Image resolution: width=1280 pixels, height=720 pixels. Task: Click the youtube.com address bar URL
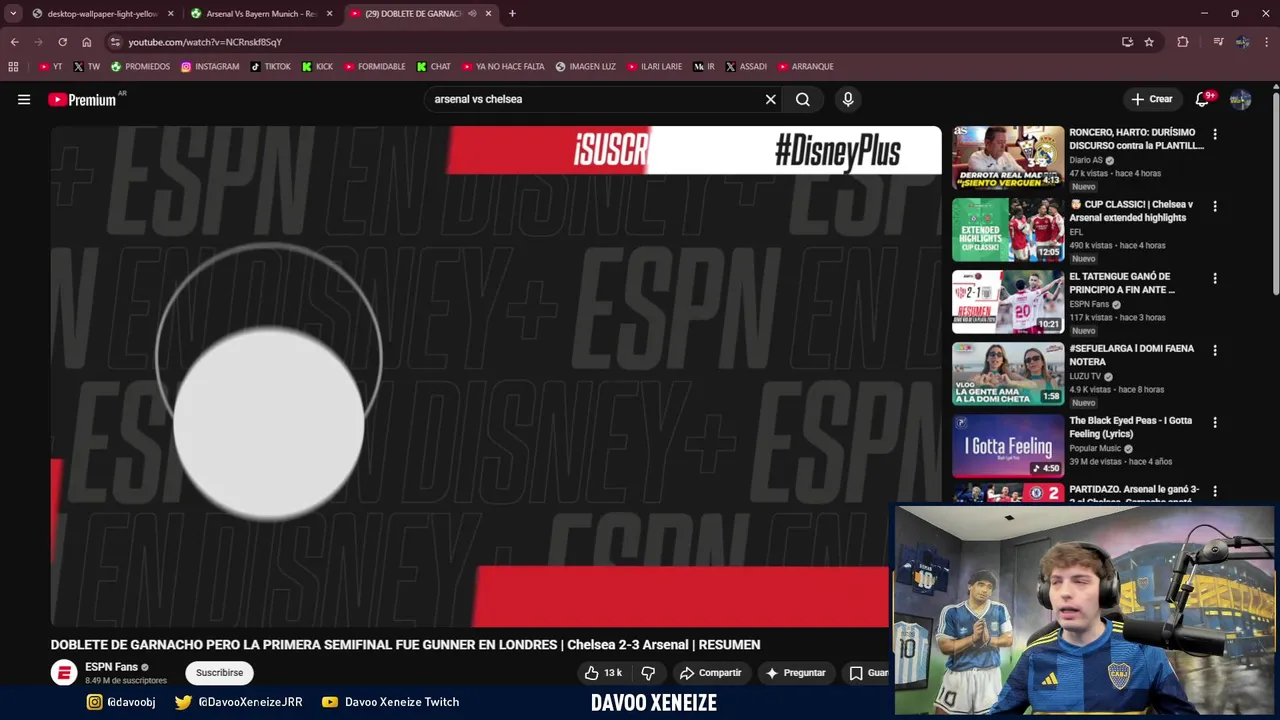coord(205,42)
